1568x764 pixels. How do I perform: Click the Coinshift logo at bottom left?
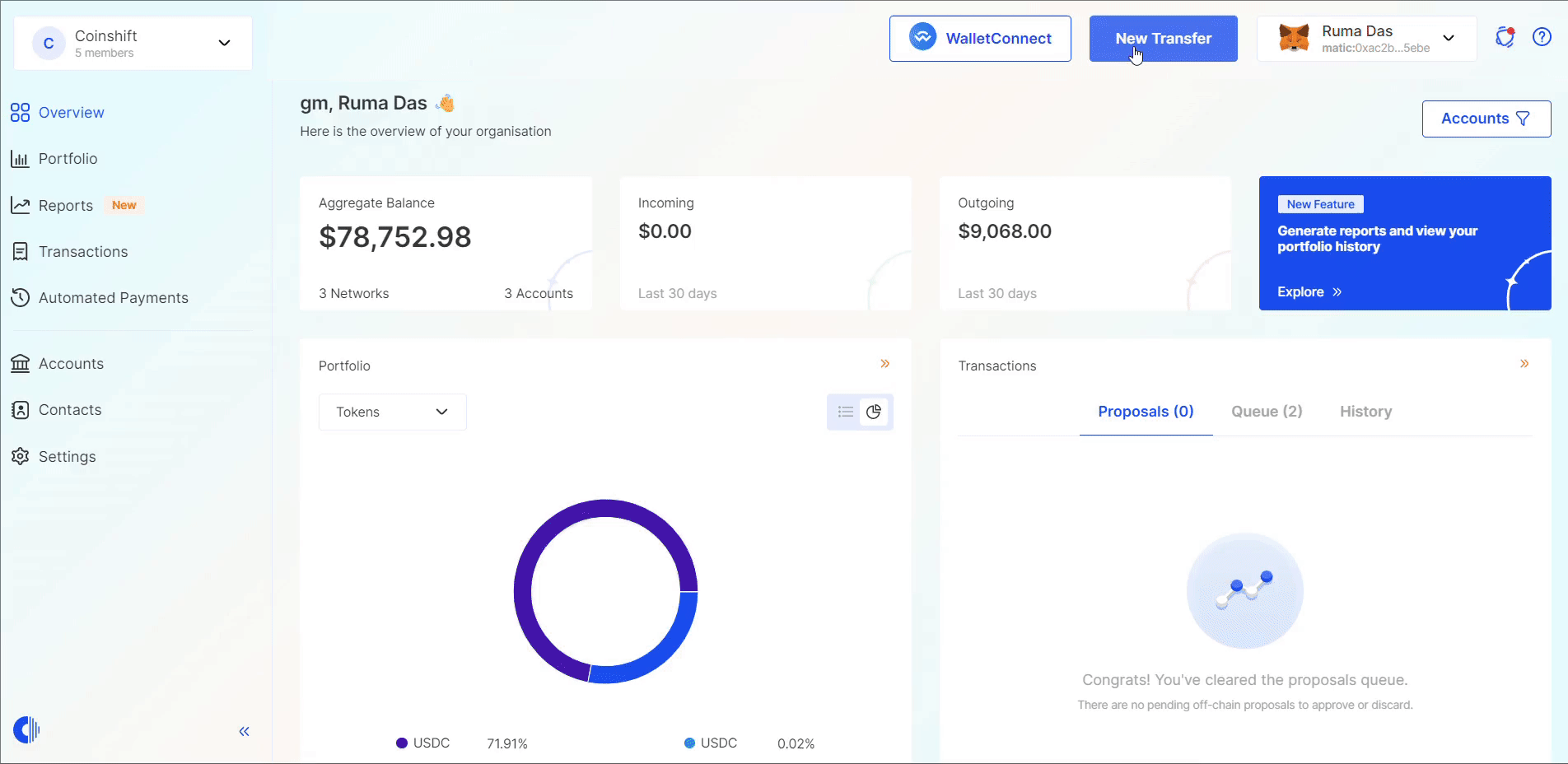26,729
